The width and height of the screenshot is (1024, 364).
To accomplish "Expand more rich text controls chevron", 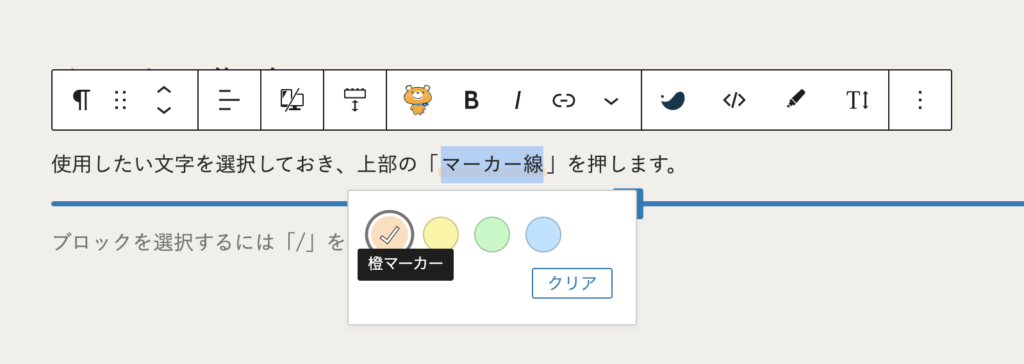I will click(x=611, y=101).
